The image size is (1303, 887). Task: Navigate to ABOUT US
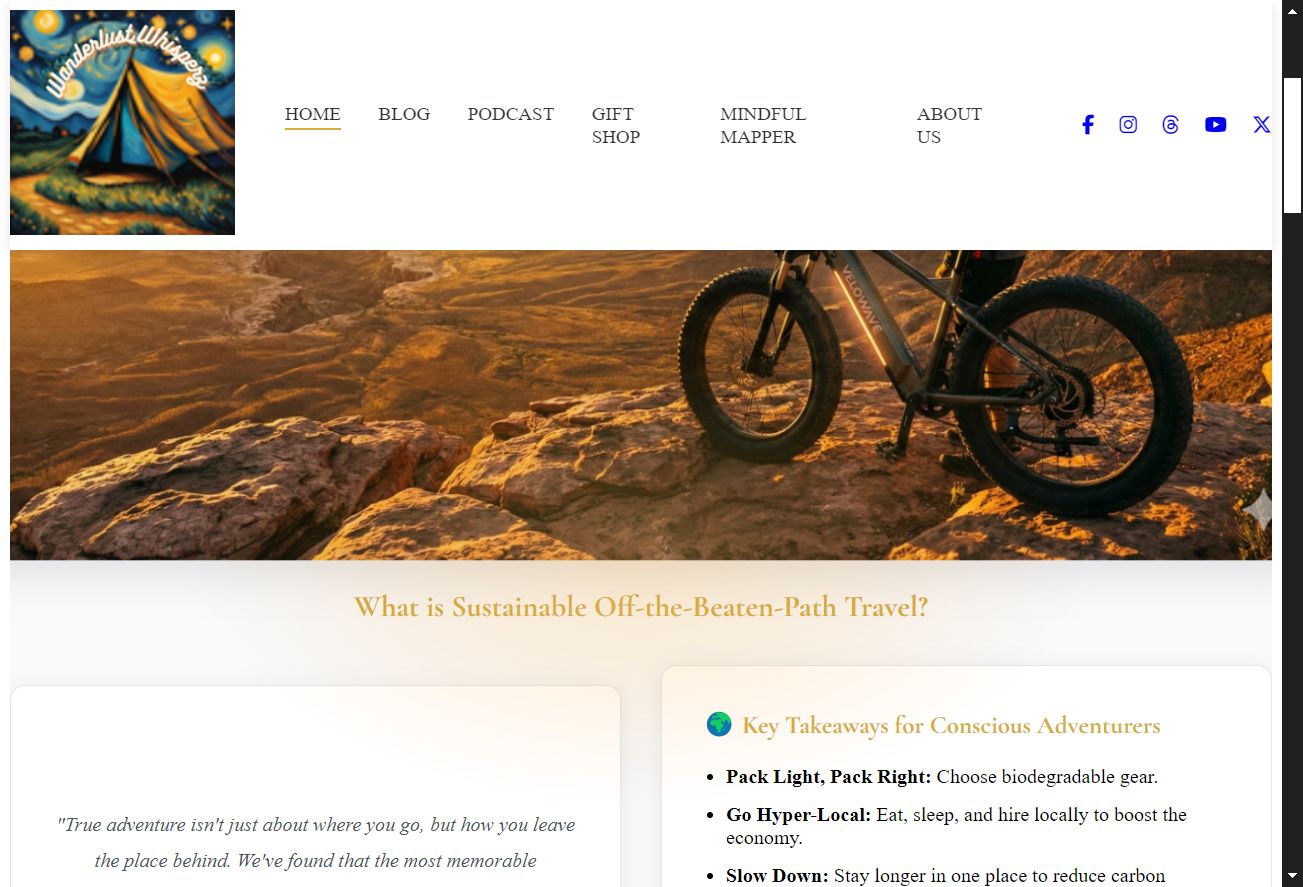coord(949,125)
